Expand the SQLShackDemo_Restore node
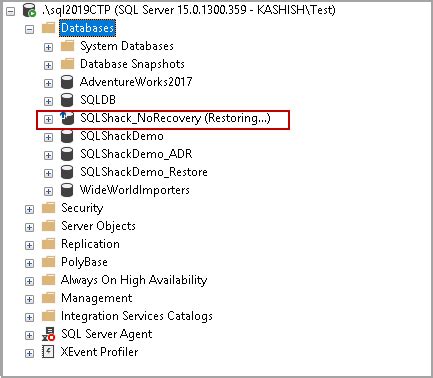The width and height of the screenshot is (433, 378). click(x=48, y=173)
